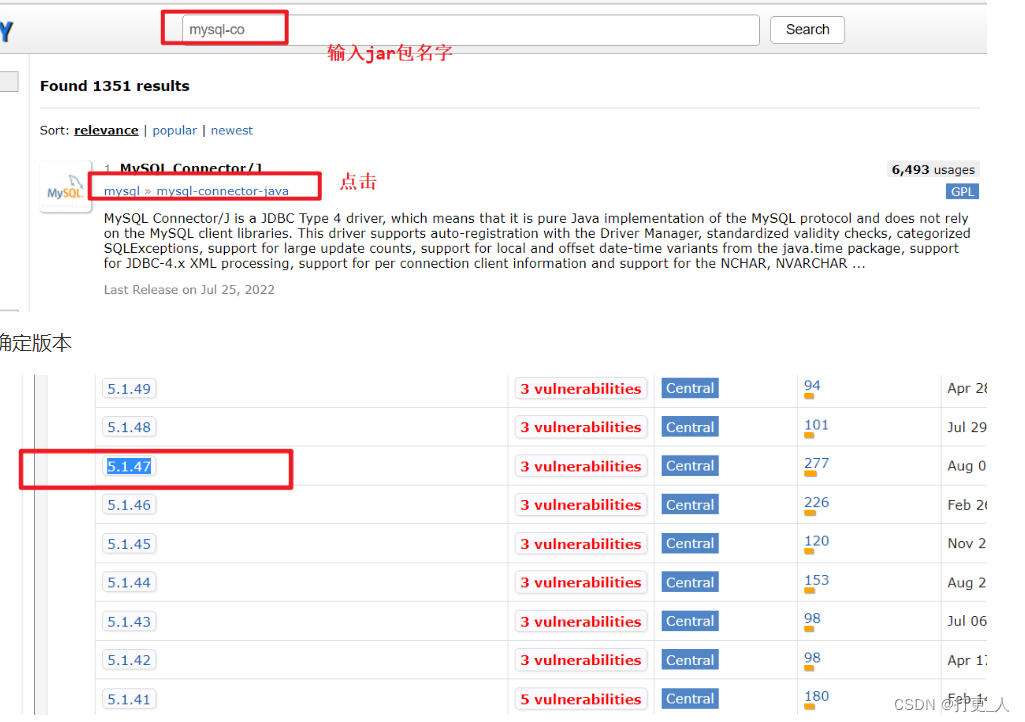Open the 120 usages link for 5.1.45
This screenshot has width=1025, height=722.
(x=816, y=542)
